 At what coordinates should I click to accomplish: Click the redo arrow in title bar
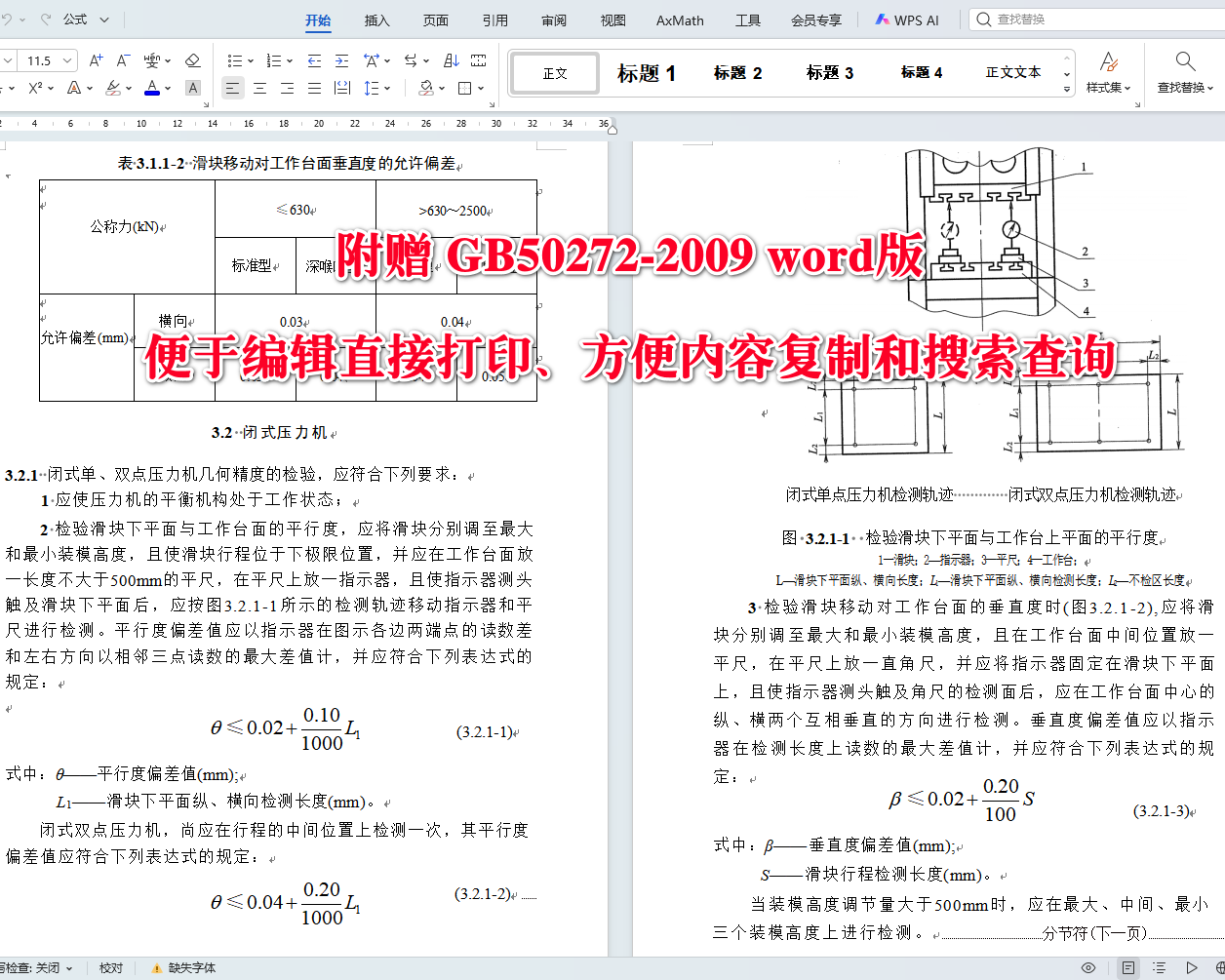pos(45,20)
